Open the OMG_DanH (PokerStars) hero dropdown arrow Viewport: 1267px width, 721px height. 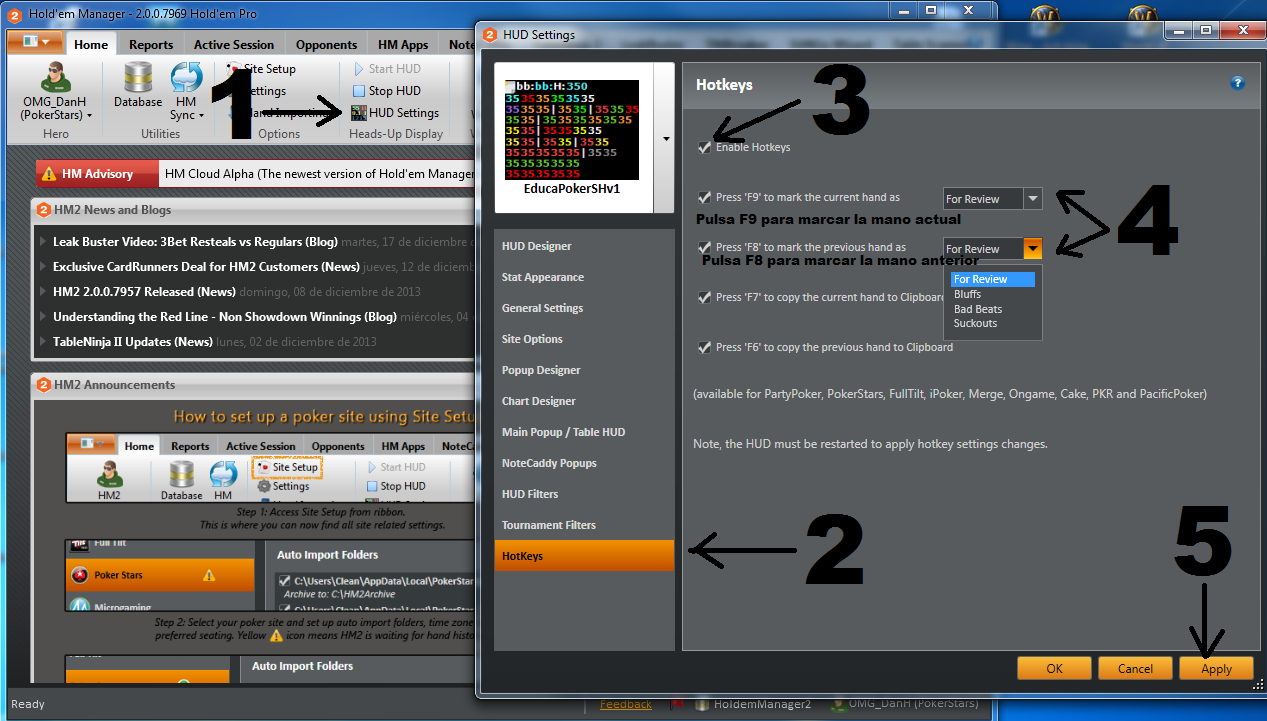pyautogui.click(x=89, y=116)
